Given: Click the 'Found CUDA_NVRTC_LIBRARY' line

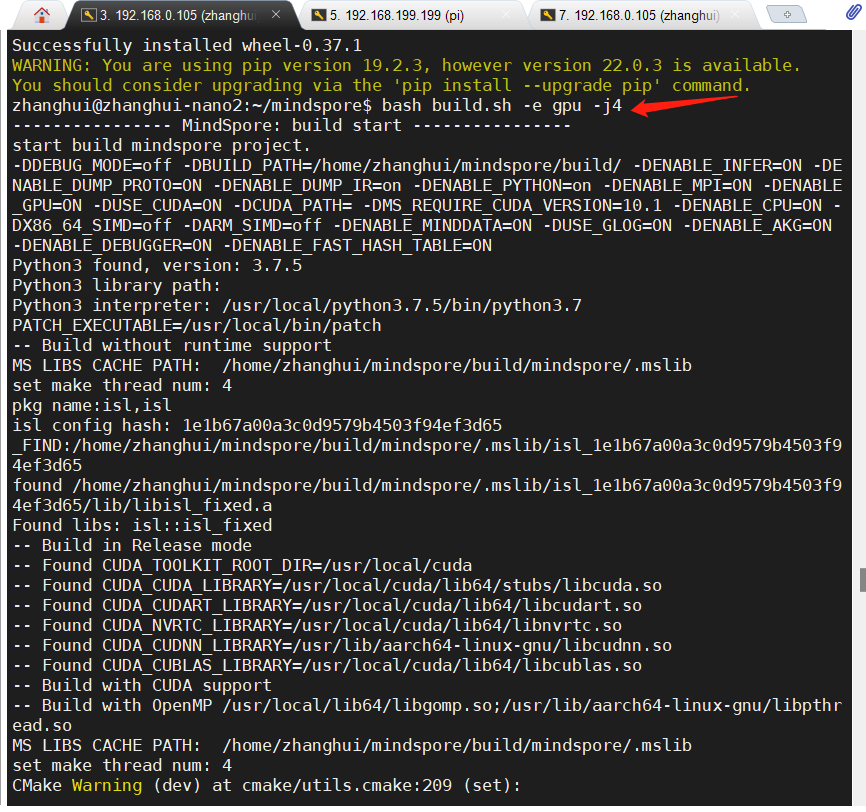Looking at the screenshot, I should (317, 625).
